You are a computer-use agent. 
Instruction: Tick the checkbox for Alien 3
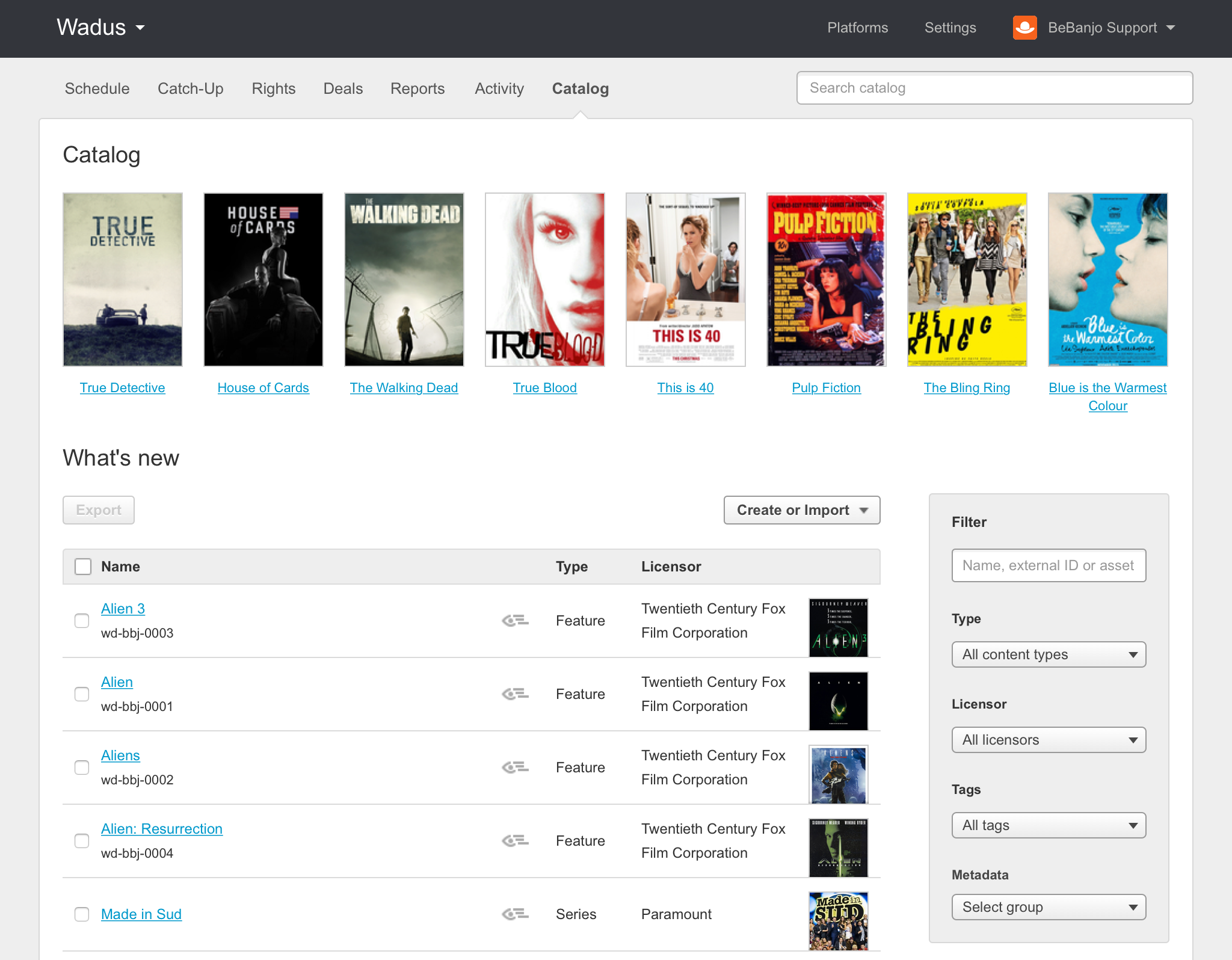click(x=82, y=620)
